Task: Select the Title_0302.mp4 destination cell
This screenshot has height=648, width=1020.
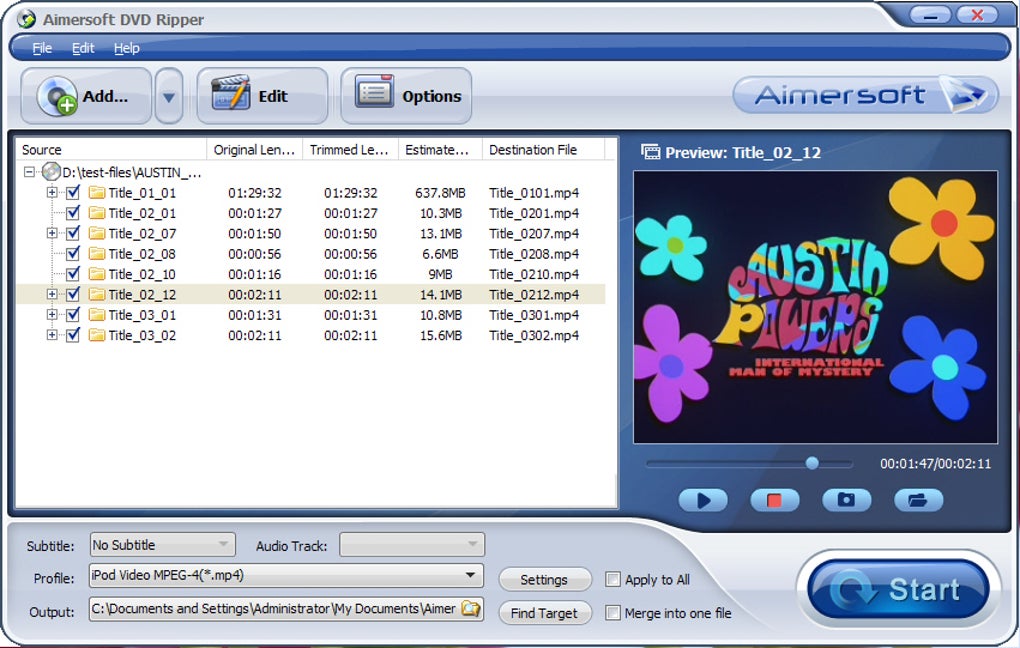Action: tap(534, 335)
